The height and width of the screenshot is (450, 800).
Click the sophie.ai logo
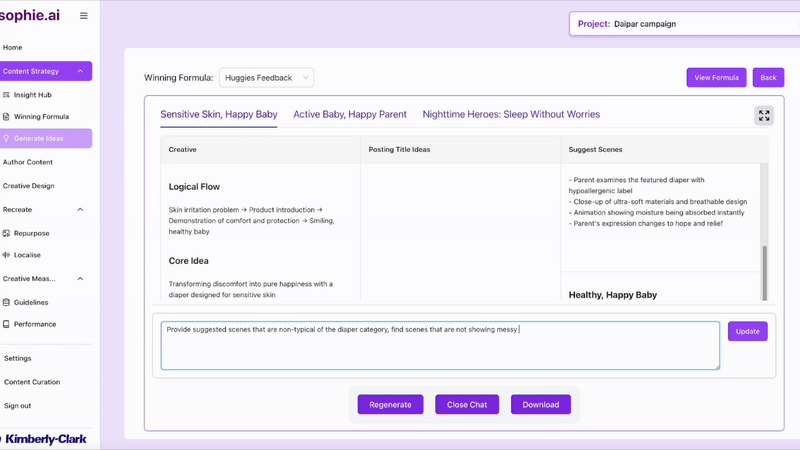30,15
